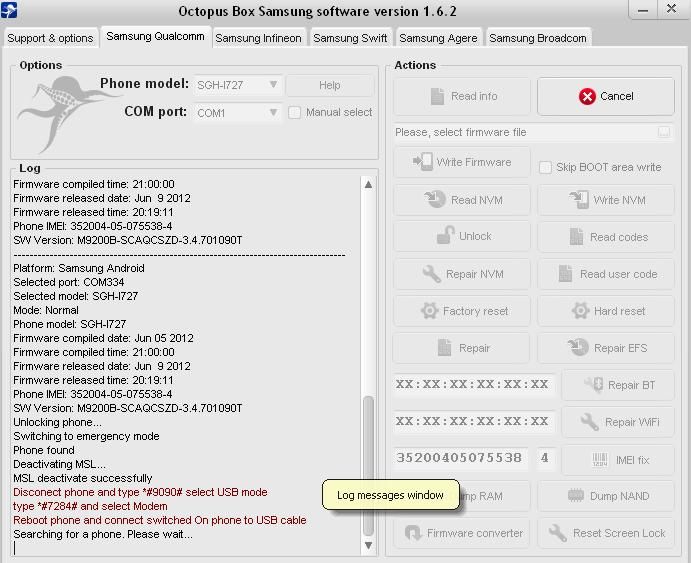Click the Firmware converter icon
Image resolution: width=691 pixels, height=563 pixels.
[413, 533]
